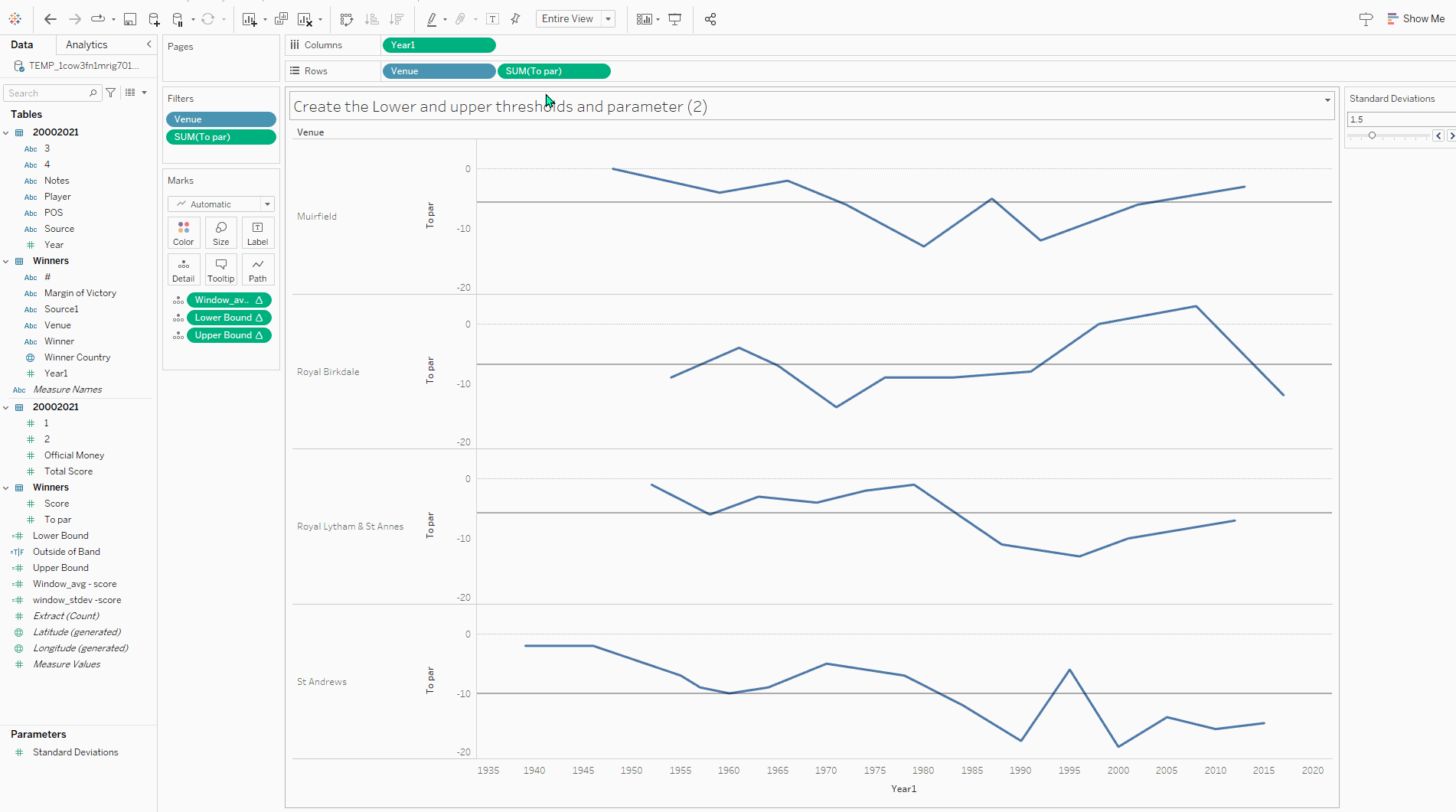Image resolution: width=1456 pixels, height=812 pixels.
Task: Collapse the Data pane with the chevron
Action: point(149,44)
